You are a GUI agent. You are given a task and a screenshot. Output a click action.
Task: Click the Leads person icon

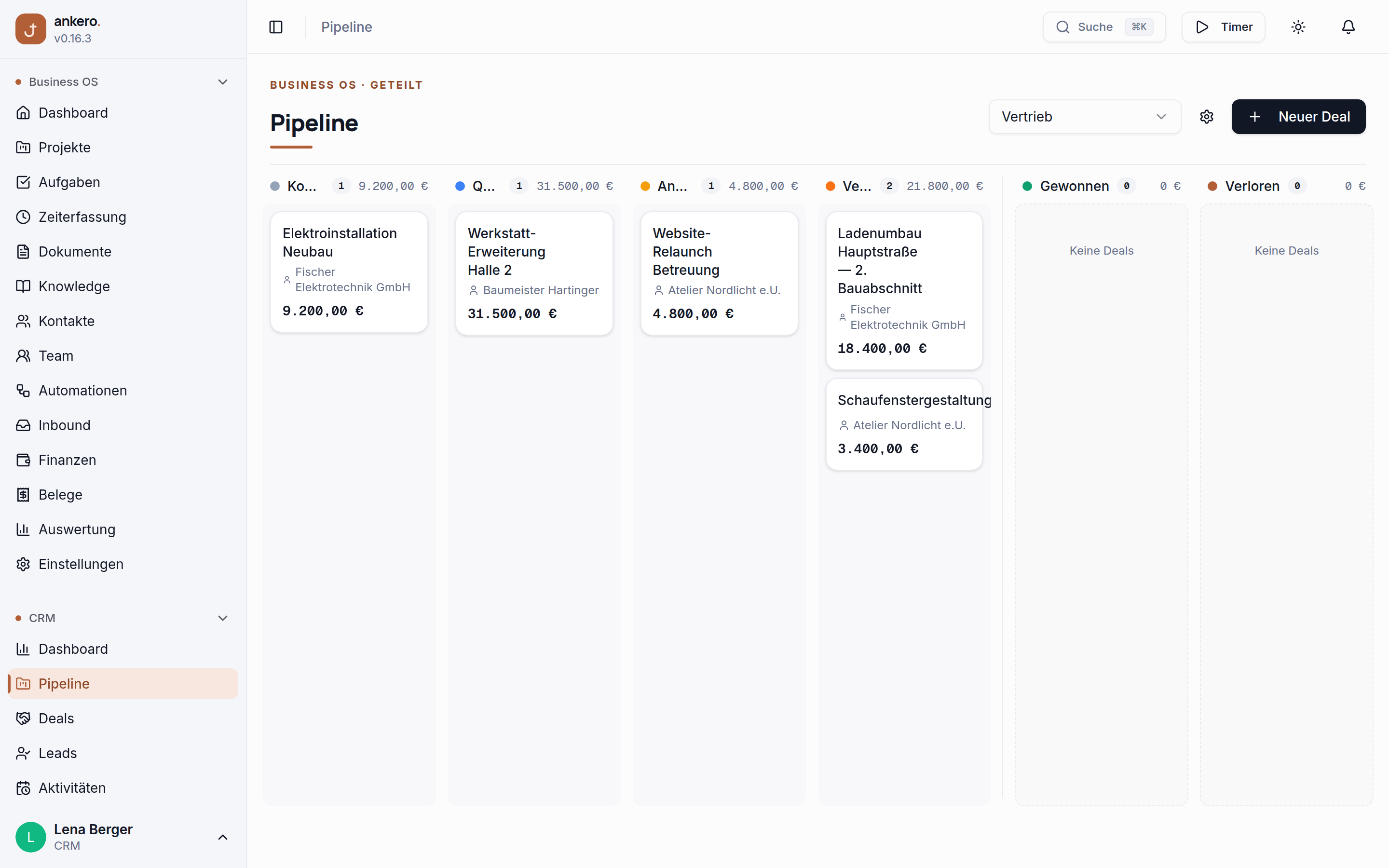(23, 753)
